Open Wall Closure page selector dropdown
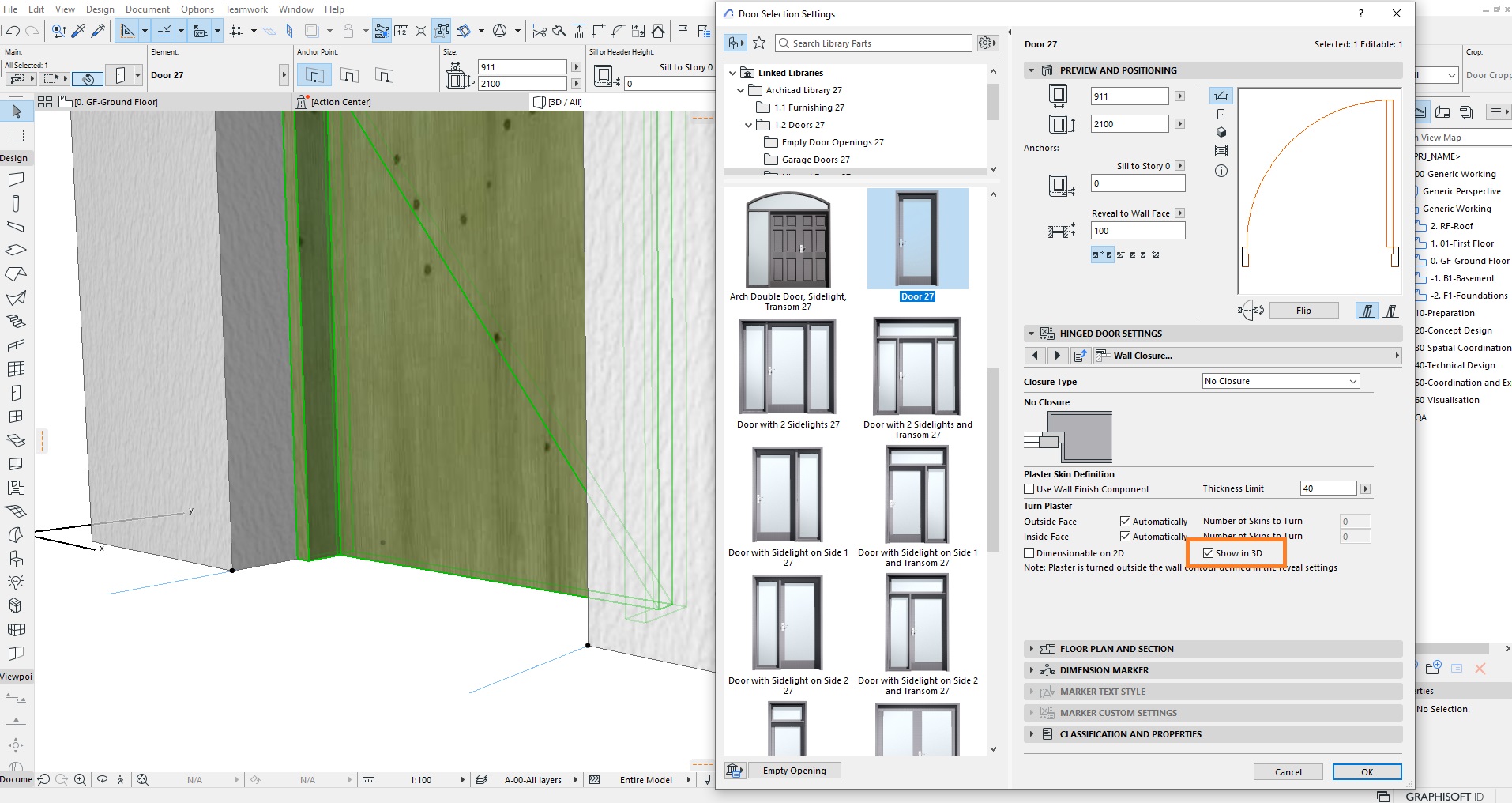Viewport: 1512px width, 803px height. coord(1247,356)
